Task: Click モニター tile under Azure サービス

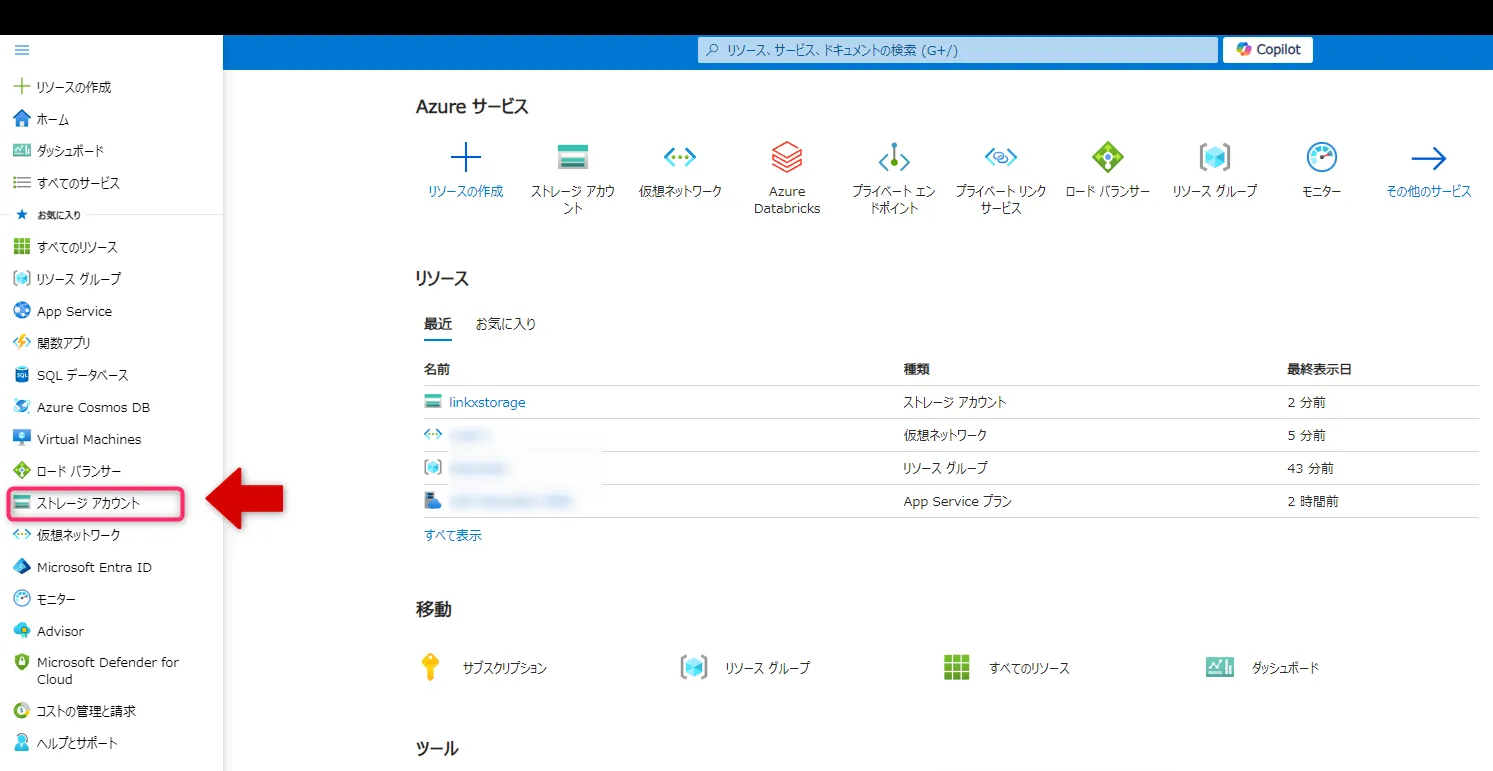Action: coord(1322,170)
